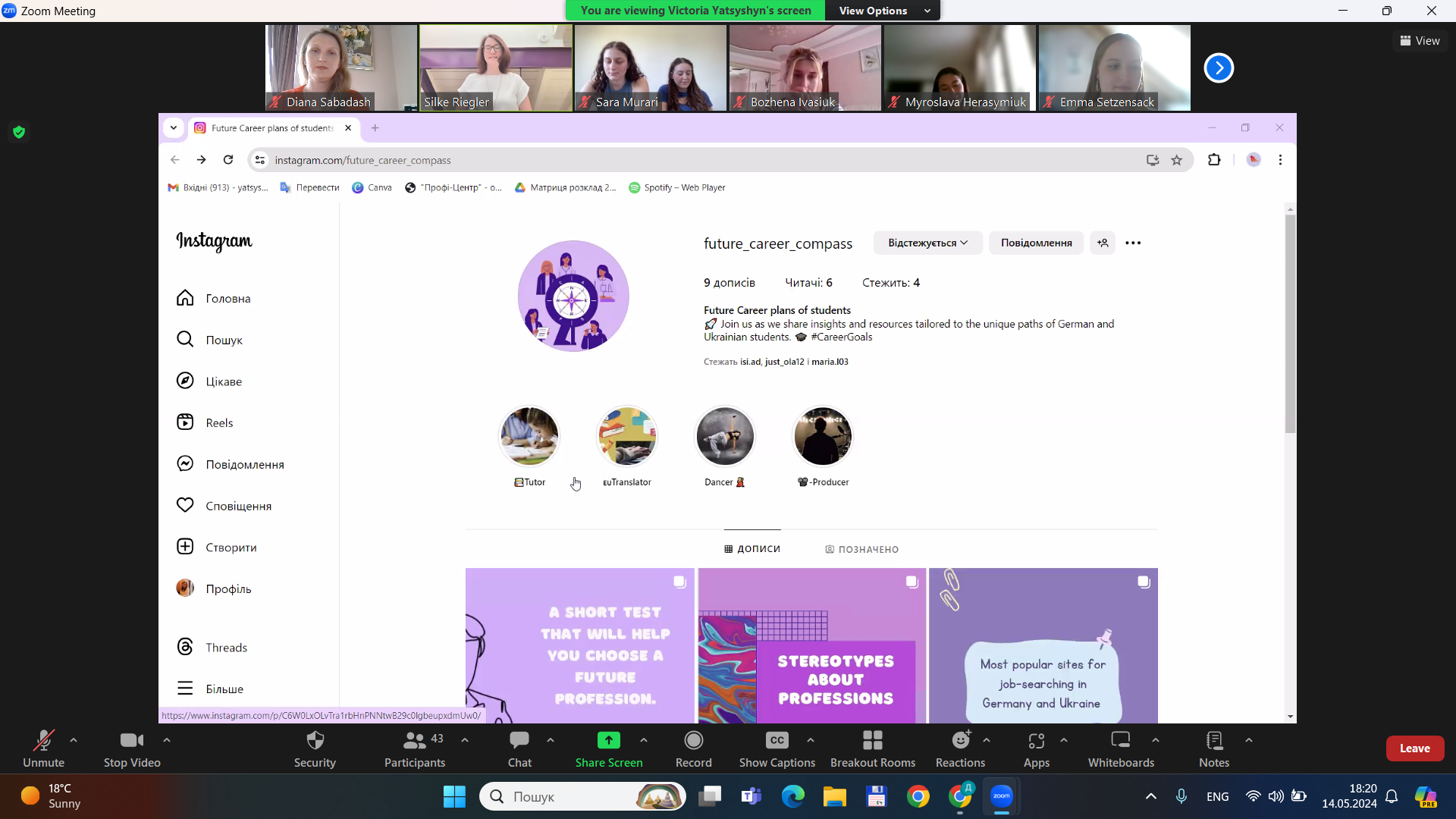Turn on Show Captions

point(777,740)
